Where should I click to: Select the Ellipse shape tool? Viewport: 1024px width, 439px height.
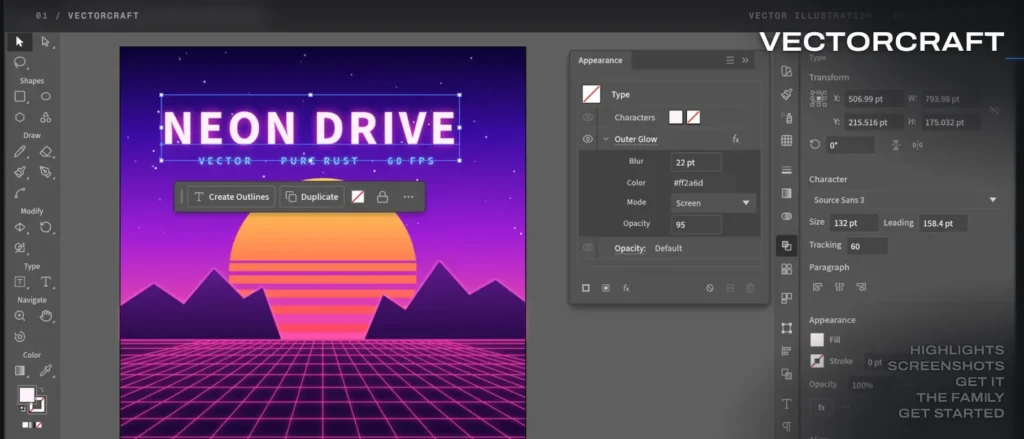[46, 97]
